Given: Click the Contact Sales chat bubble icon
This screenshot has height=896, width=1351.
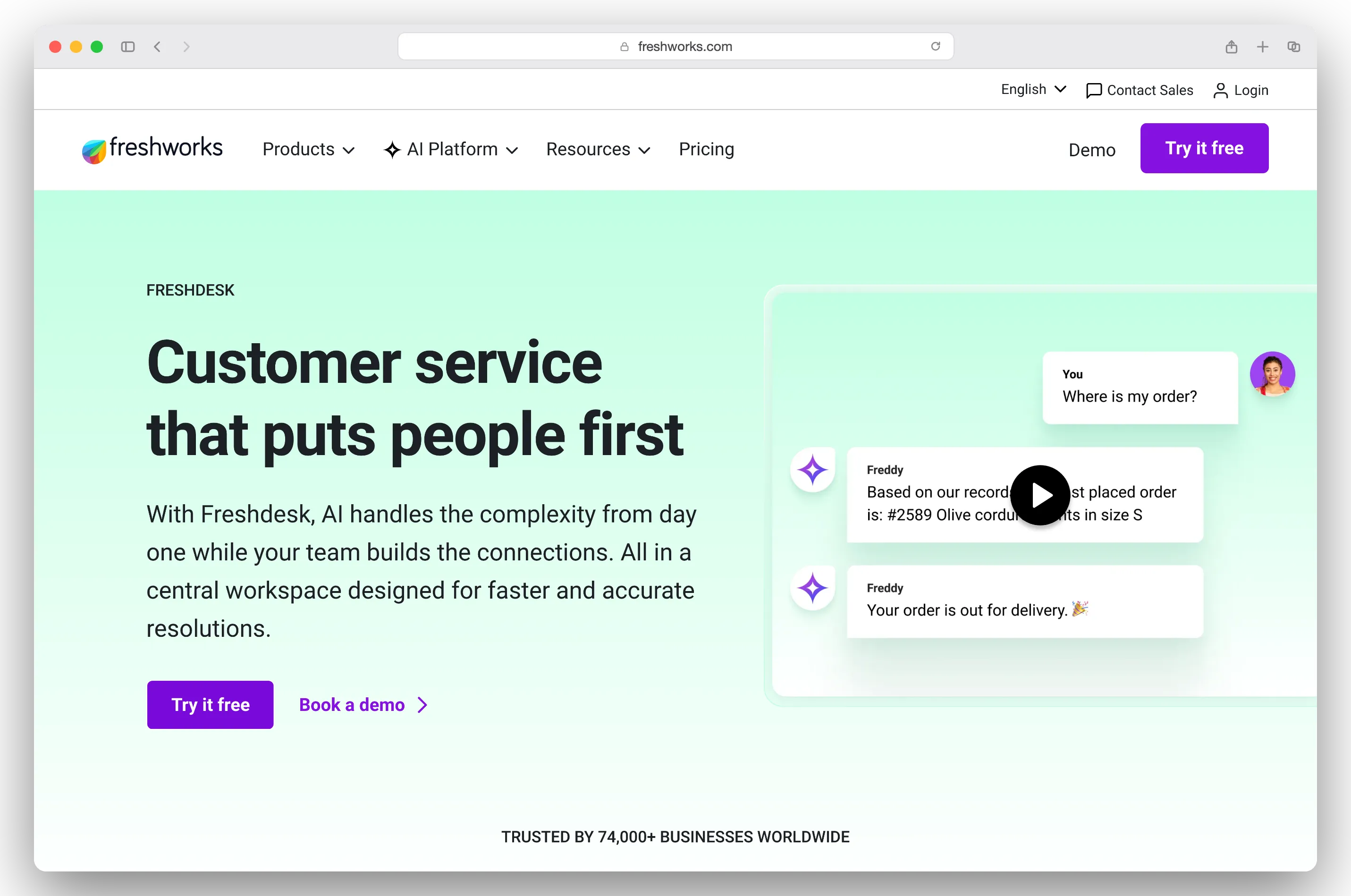Looking at the screenshot, I should click(x=1093, y=90).
